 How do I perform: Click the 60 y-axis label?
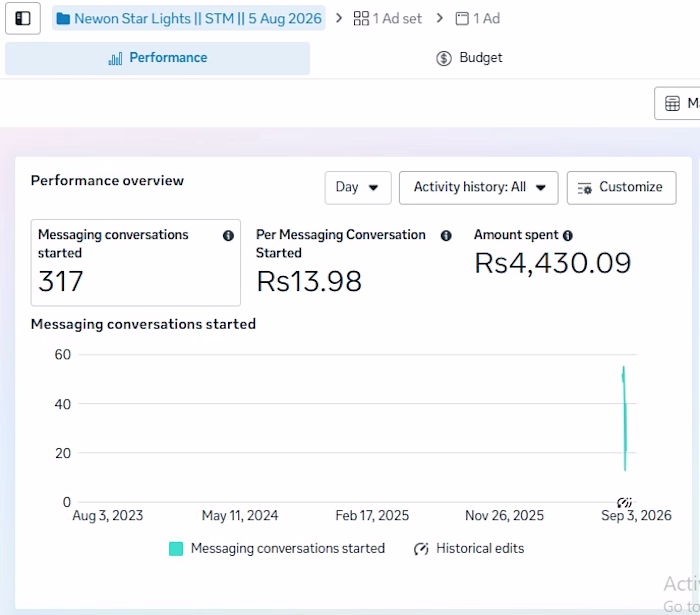62,355
